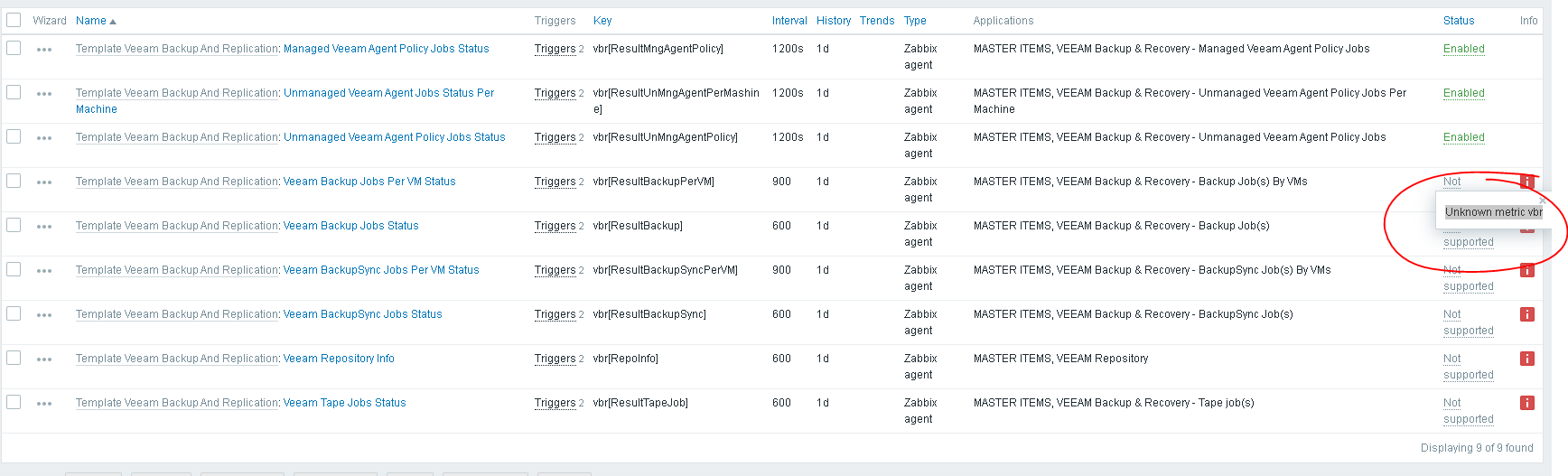Screen dimensions: 1568x476
Task: Open Triggers link for vbr[ResultBackup] item
Action: point(555,226)
